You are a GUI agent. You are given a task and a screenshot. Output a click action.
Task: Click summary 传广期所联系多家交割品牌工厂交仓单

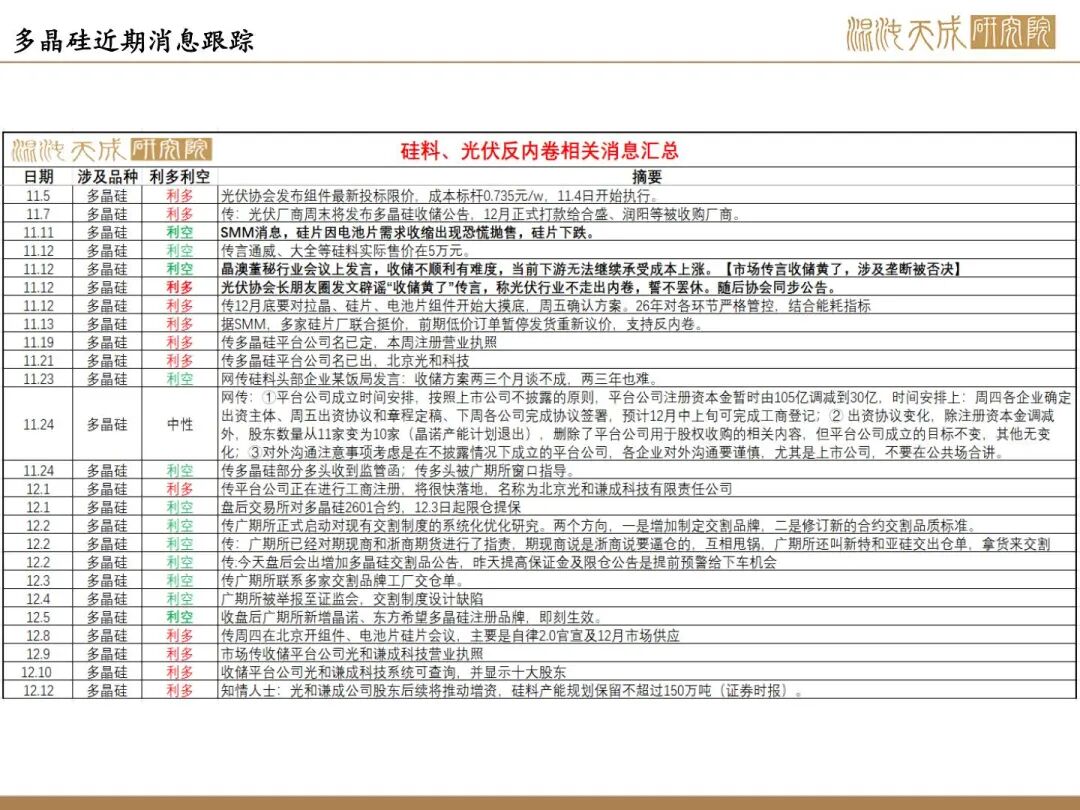344,581
